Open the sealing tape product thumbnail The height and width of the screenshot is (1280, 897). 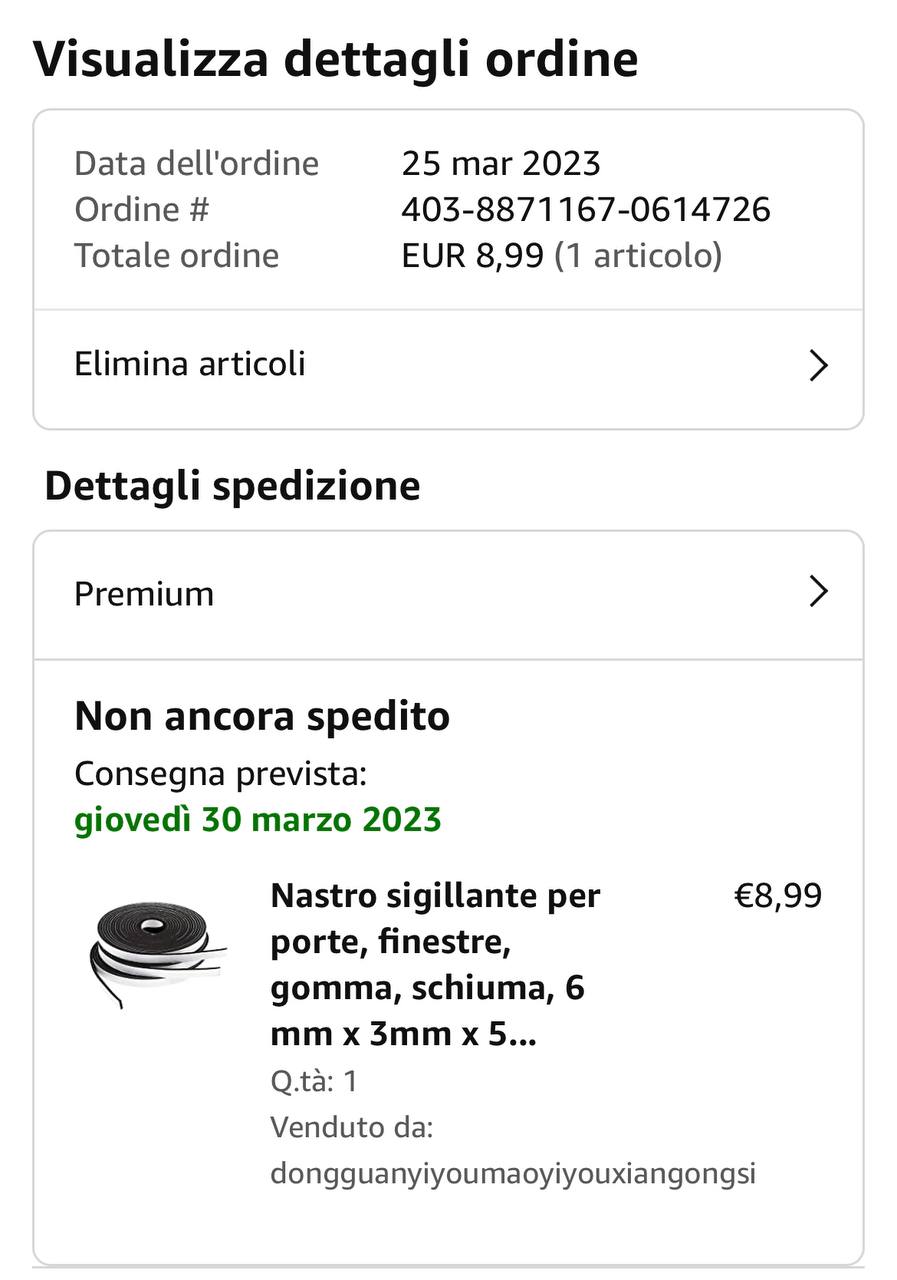coord(156,952)
